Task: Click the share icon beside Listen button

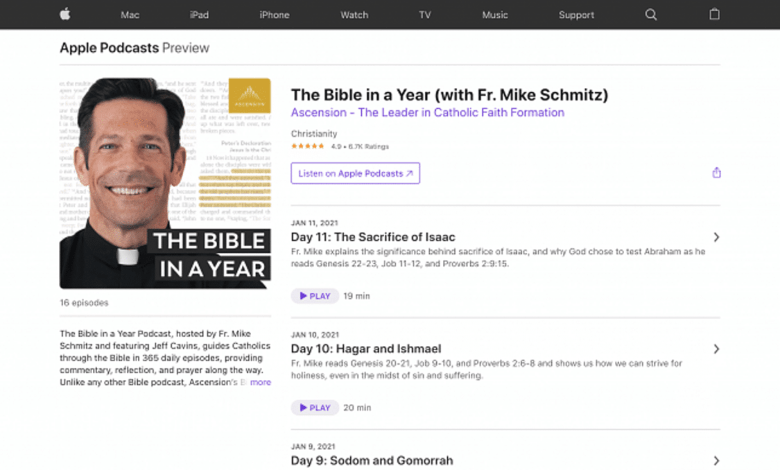Action: (716, 173)
